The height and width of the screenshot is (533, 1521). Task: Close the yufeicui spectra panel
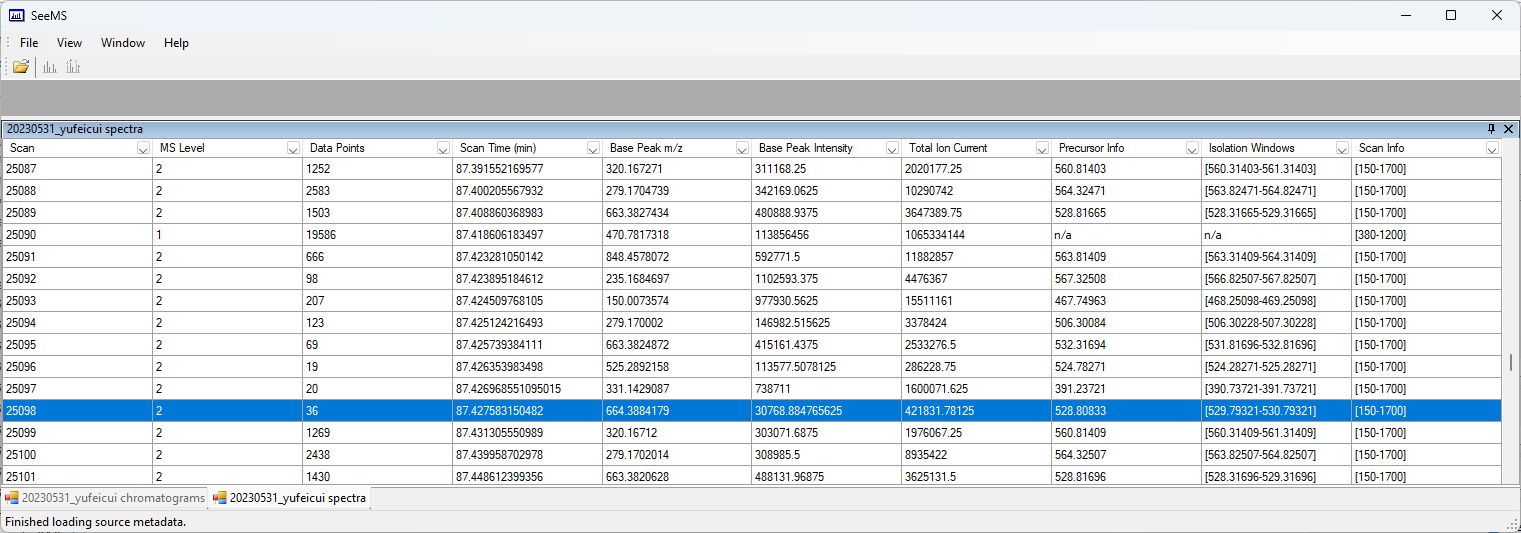[1508, 129]
